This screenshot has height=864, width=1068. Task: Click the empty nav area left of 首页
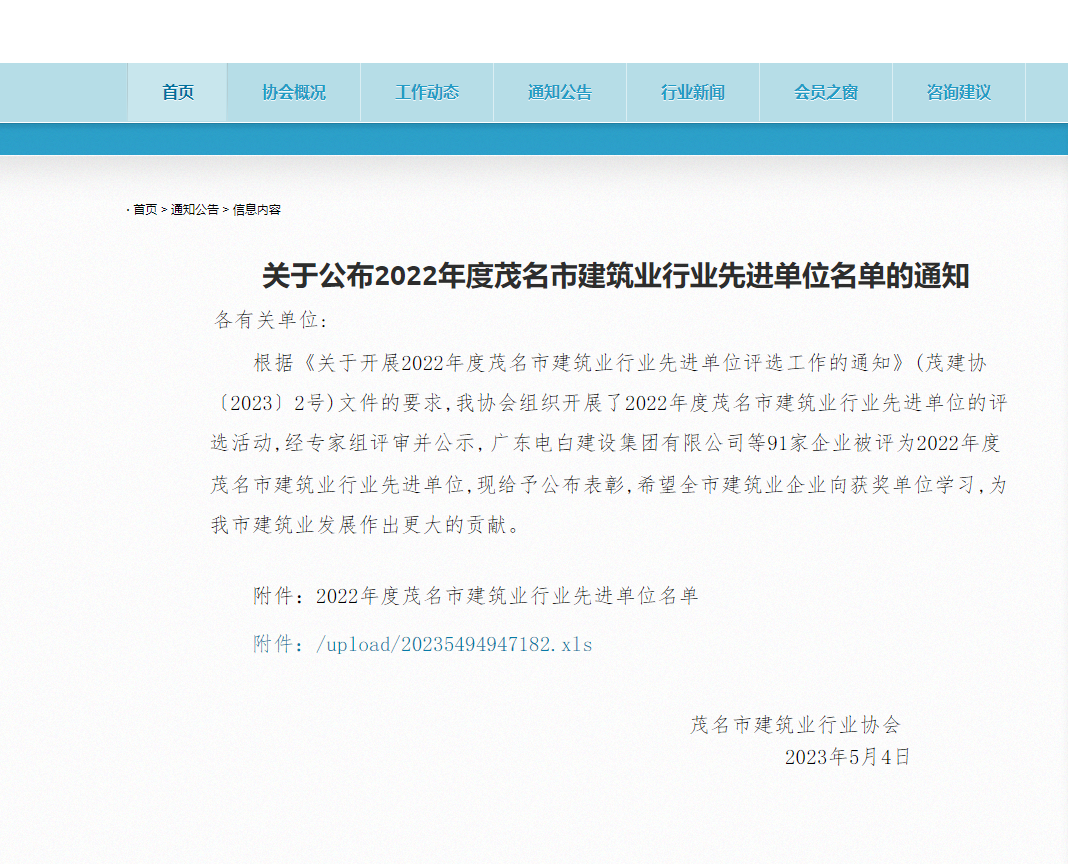[64, 92]
